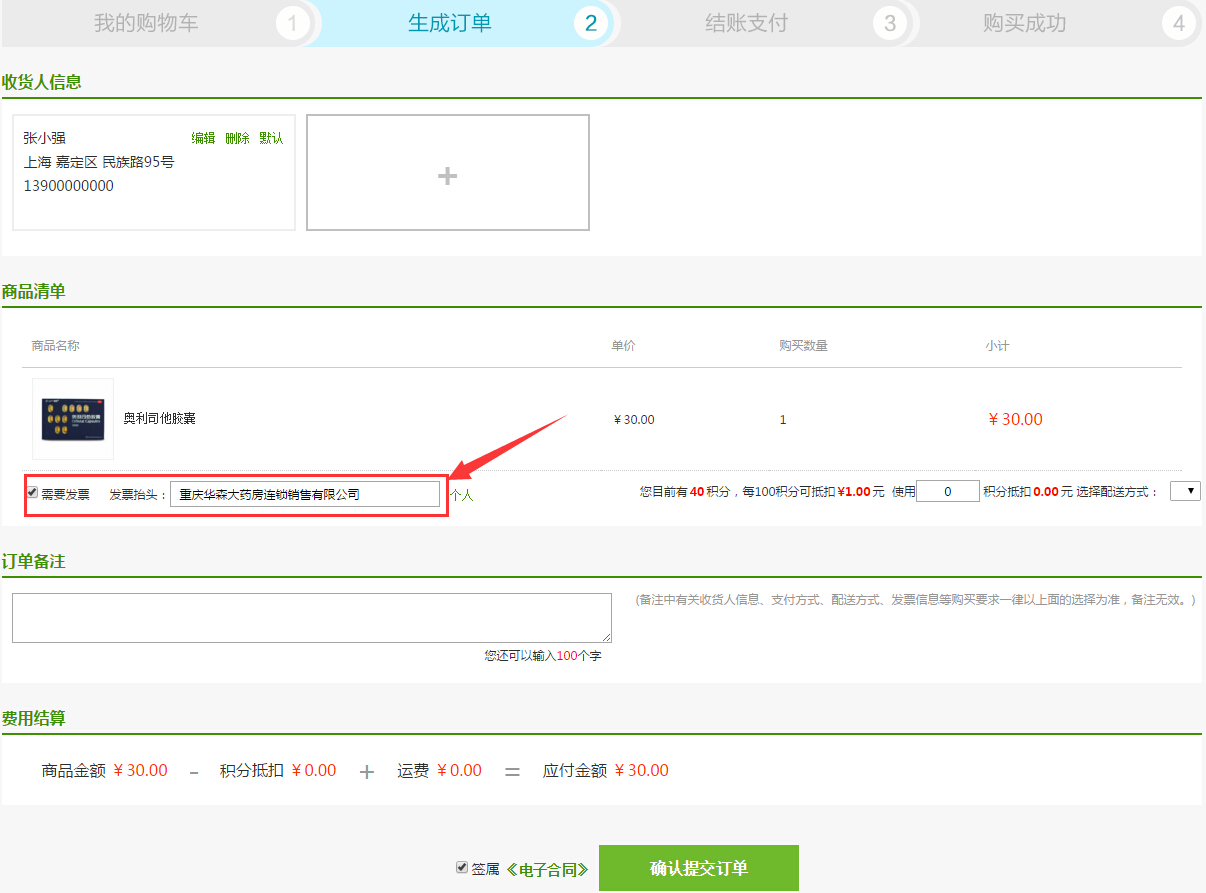1206x893 pixels.
Task: Click the 订单备注 remarks text area
Action: click(x=311, y=617)
